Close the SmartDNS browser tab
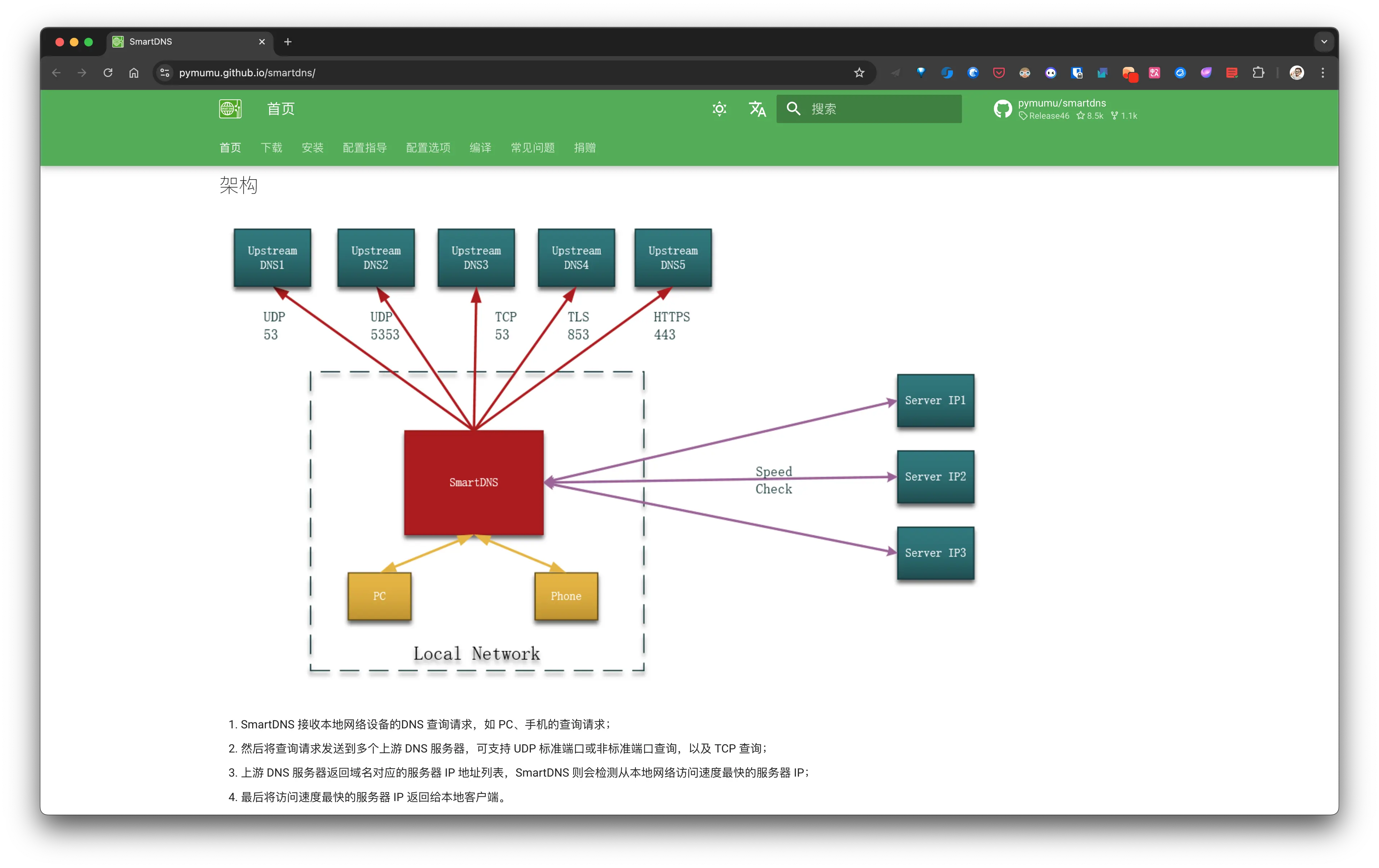The width and height of the screenshot is (1379, 868). tap(262, 42)
